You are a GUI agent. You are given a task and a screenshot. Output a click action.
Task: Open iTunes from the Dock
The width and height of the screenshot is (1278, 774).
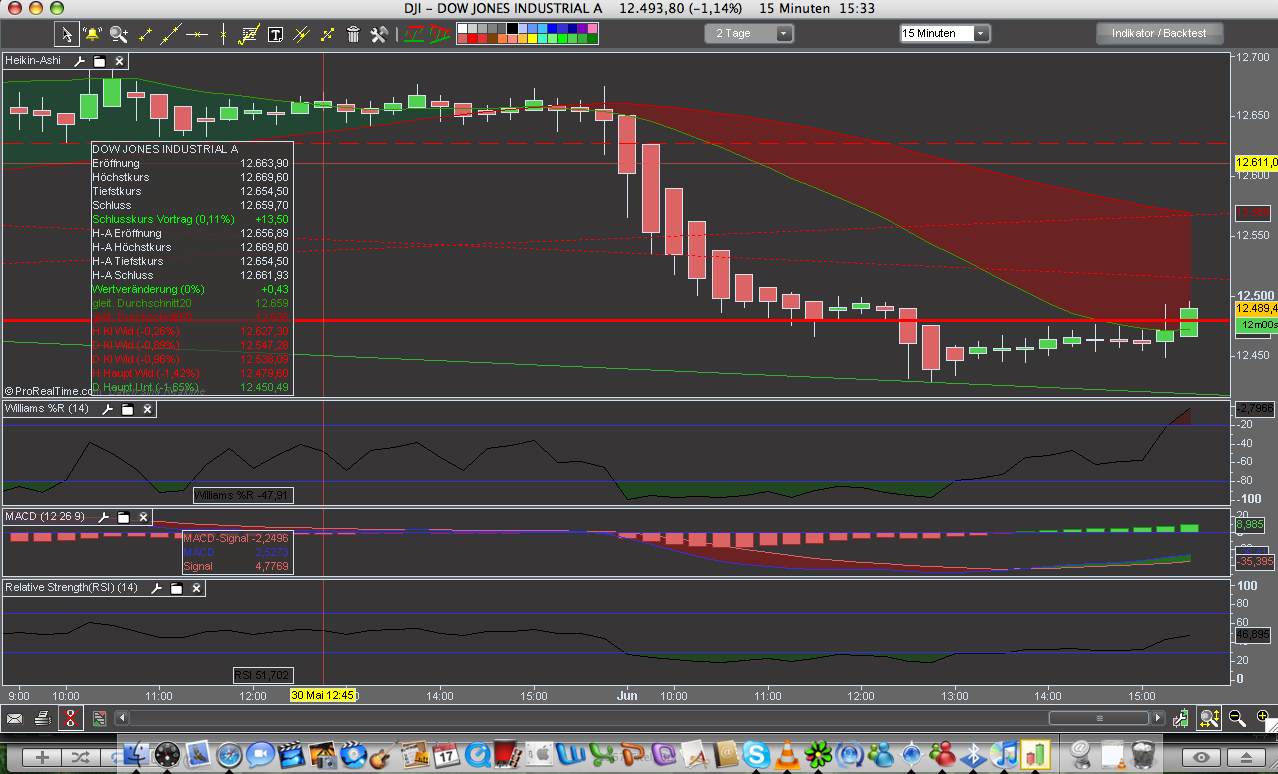(x=1003, y=754)
